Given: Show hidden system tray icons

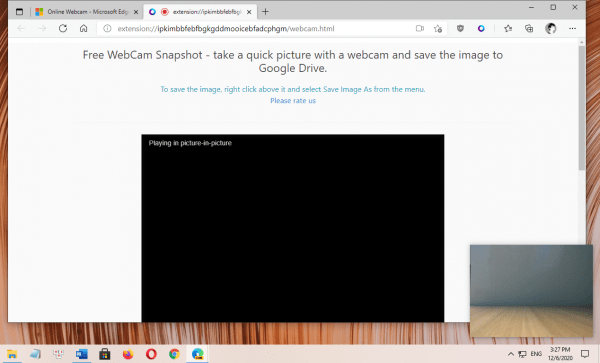Looking at the screenshot, I should [x=510, y=354].
